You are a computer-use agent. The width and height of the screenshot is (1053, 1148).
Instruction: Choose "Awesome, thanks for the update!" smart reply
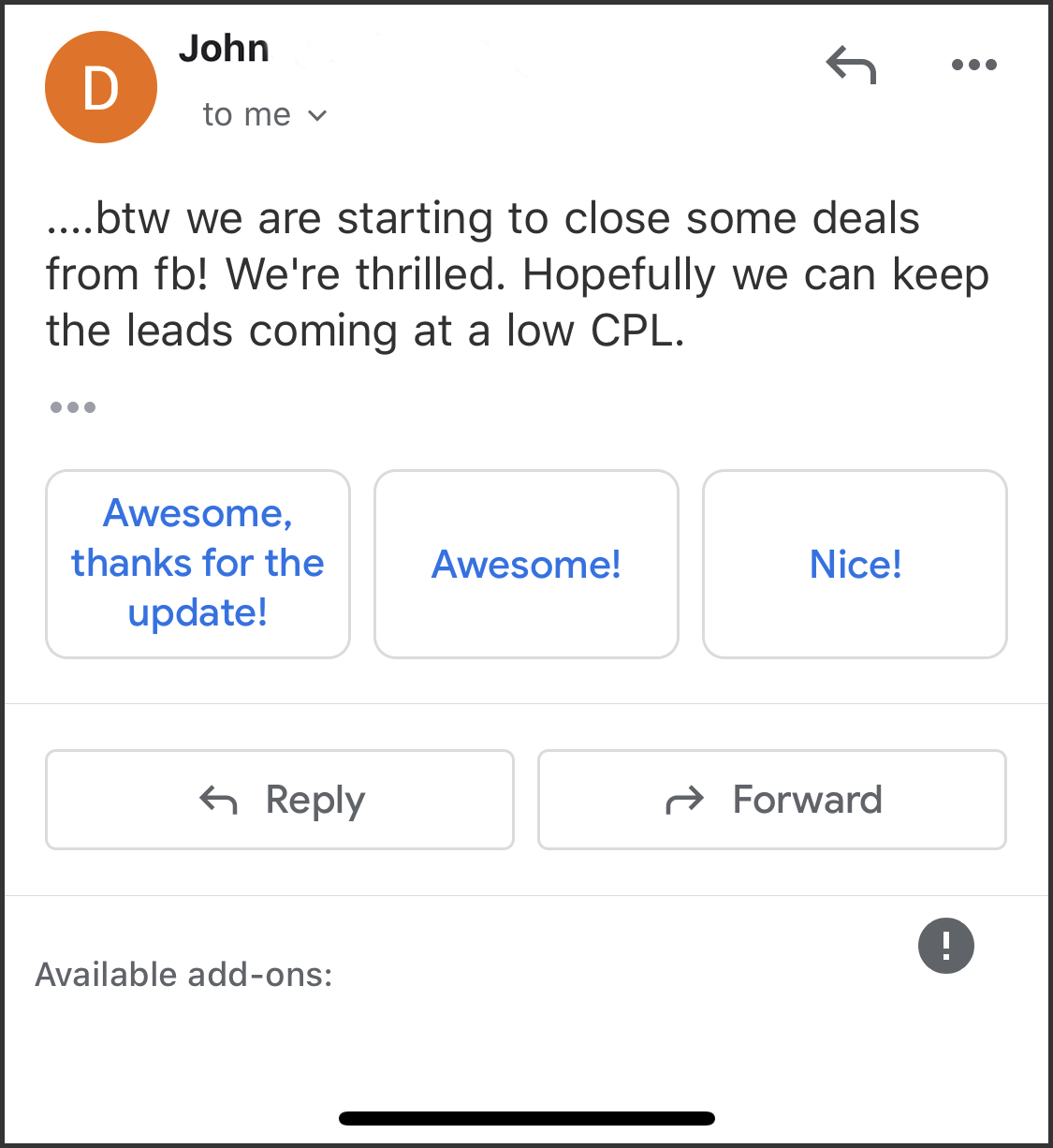pyautogui.click(x=197, y=564)
